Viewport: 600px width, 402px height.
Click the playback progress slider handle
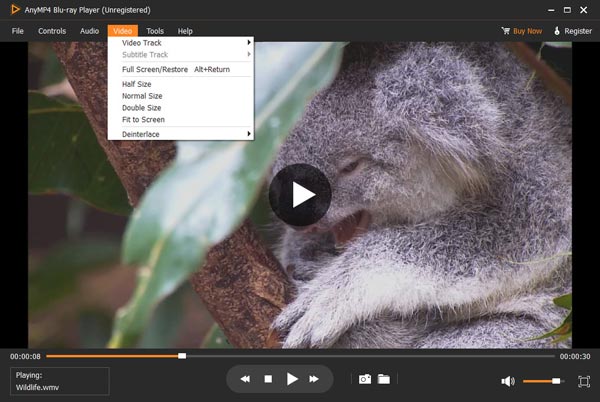point(182,356)
